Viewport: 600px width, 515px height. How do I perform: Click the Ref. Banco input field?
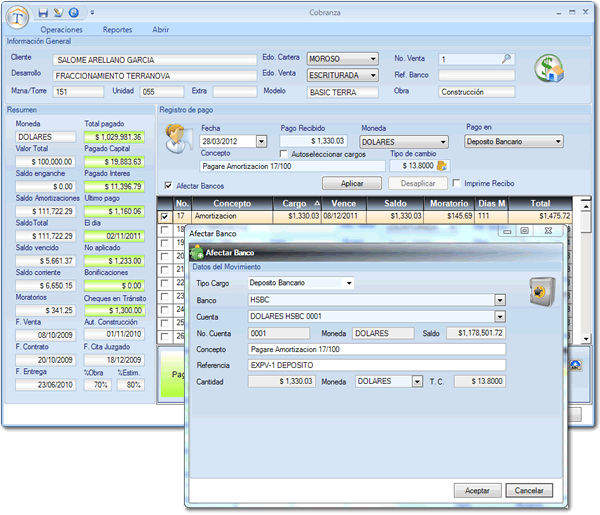click(x=476, y=75)
